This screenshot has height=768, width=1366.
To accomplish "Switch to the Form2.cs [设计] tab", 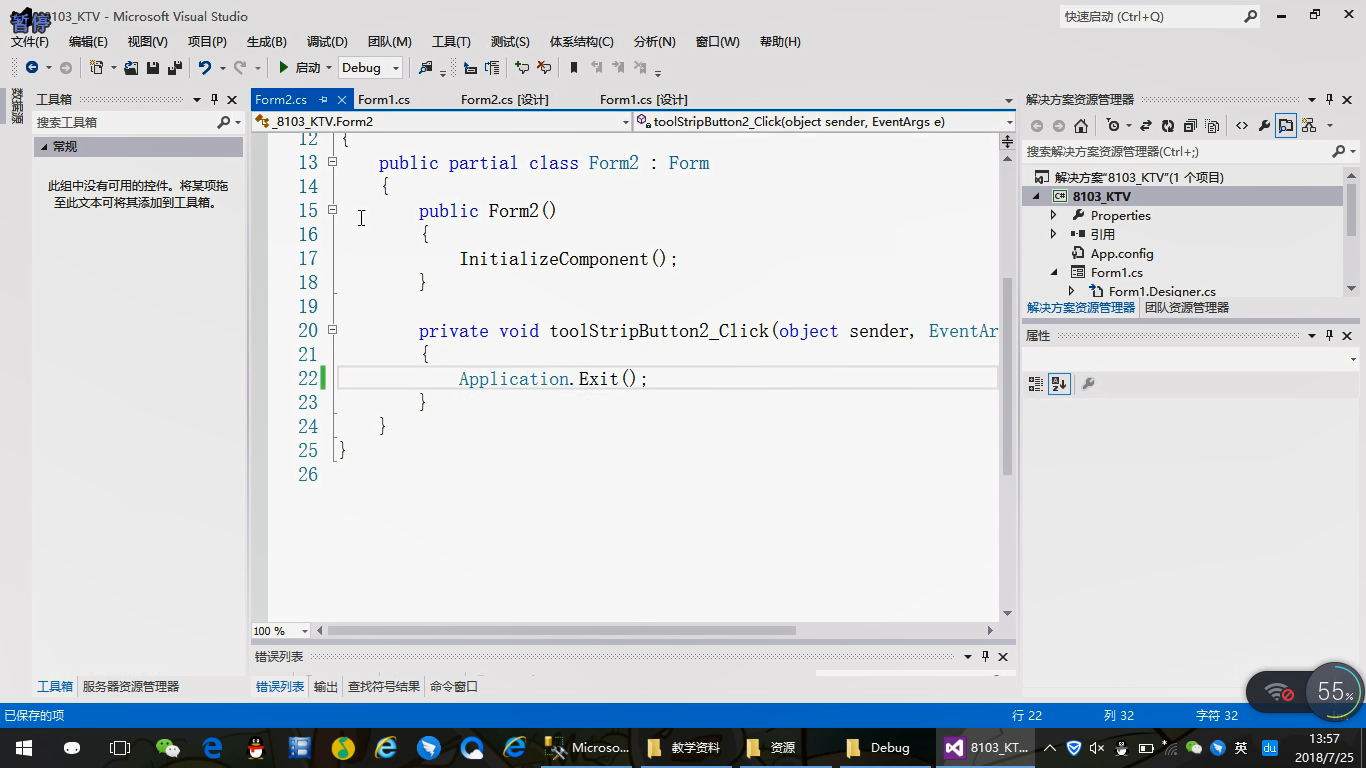I will click(x=505, y=99).
